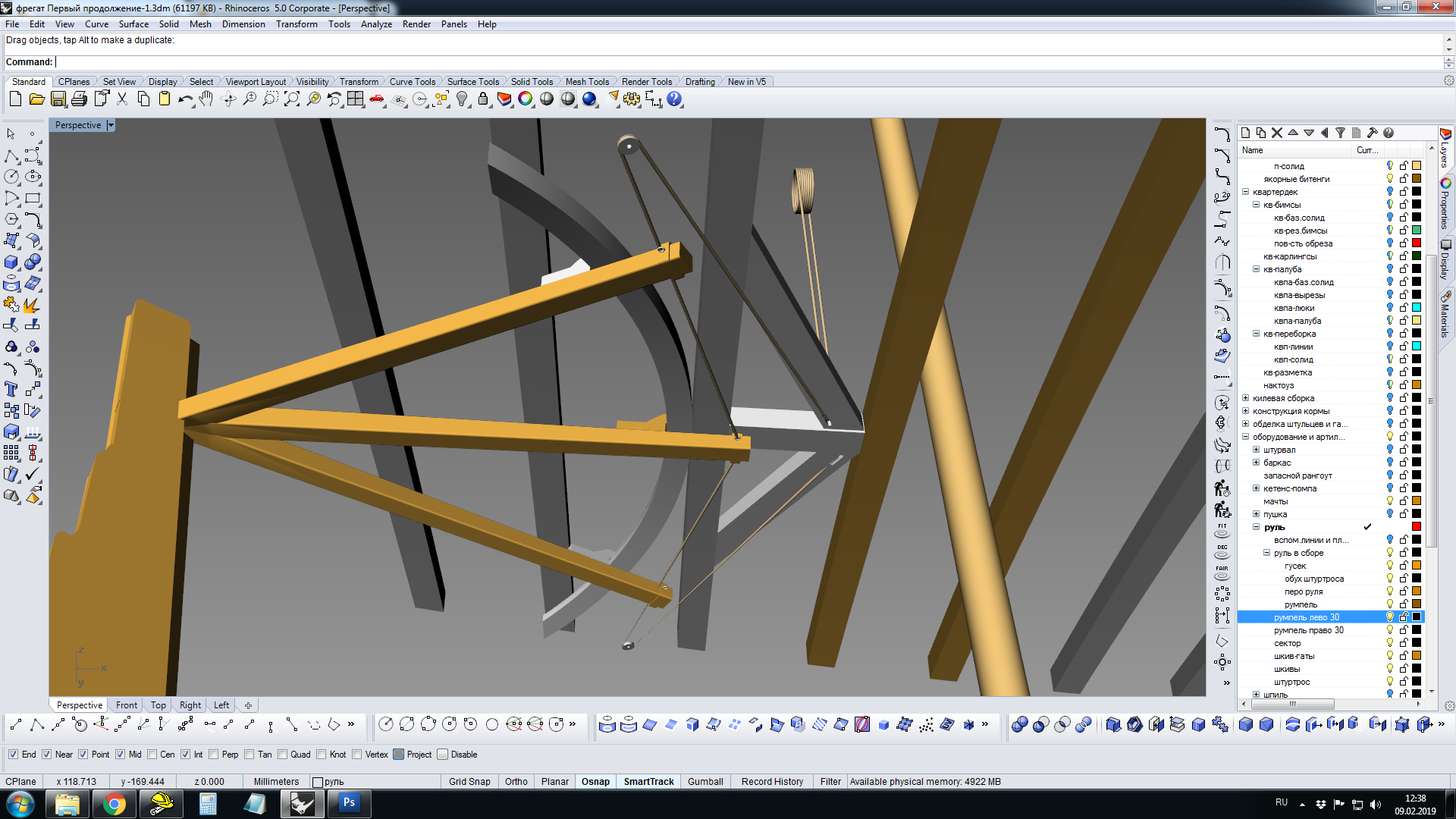Click Record History in status bar
1456x819 pixels.
[x=772, y=782]
